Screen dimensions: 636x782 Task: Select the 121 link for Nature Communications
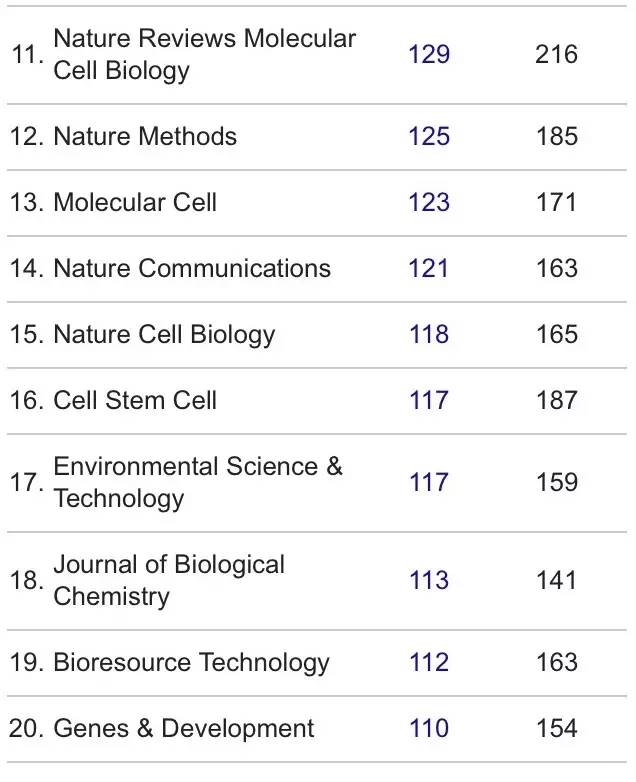(429, 268)
